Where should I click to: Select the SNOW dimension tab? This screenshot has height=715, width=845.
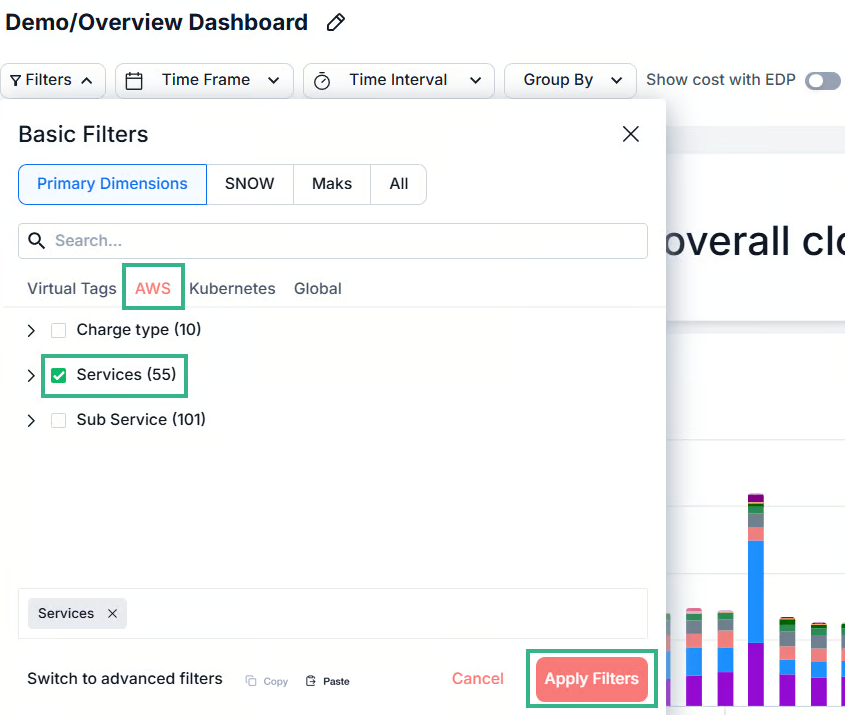click(x=249, y=184)
